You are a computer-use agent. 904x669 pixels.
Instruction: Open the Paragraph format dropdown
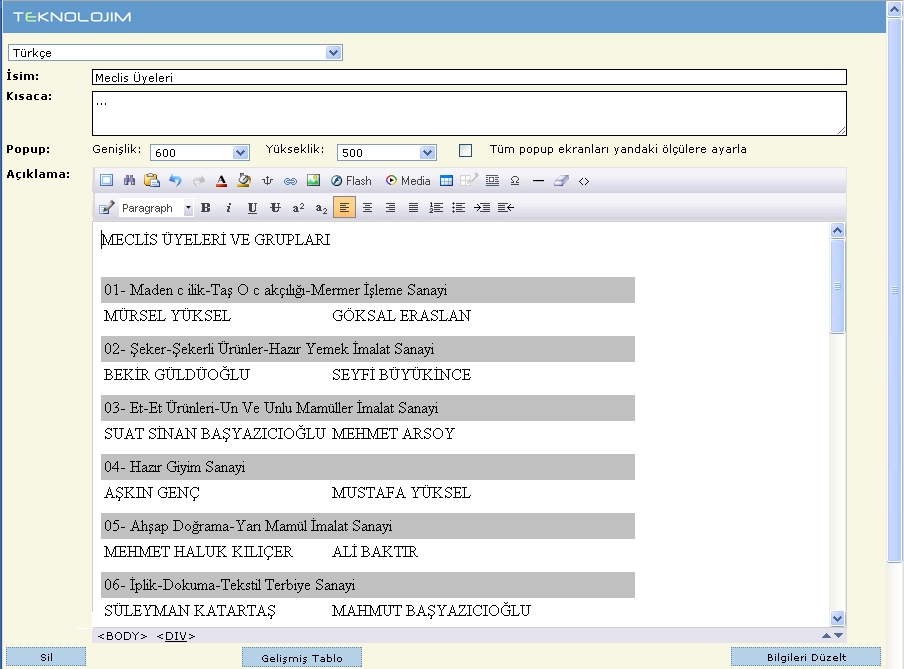point(156,208)
